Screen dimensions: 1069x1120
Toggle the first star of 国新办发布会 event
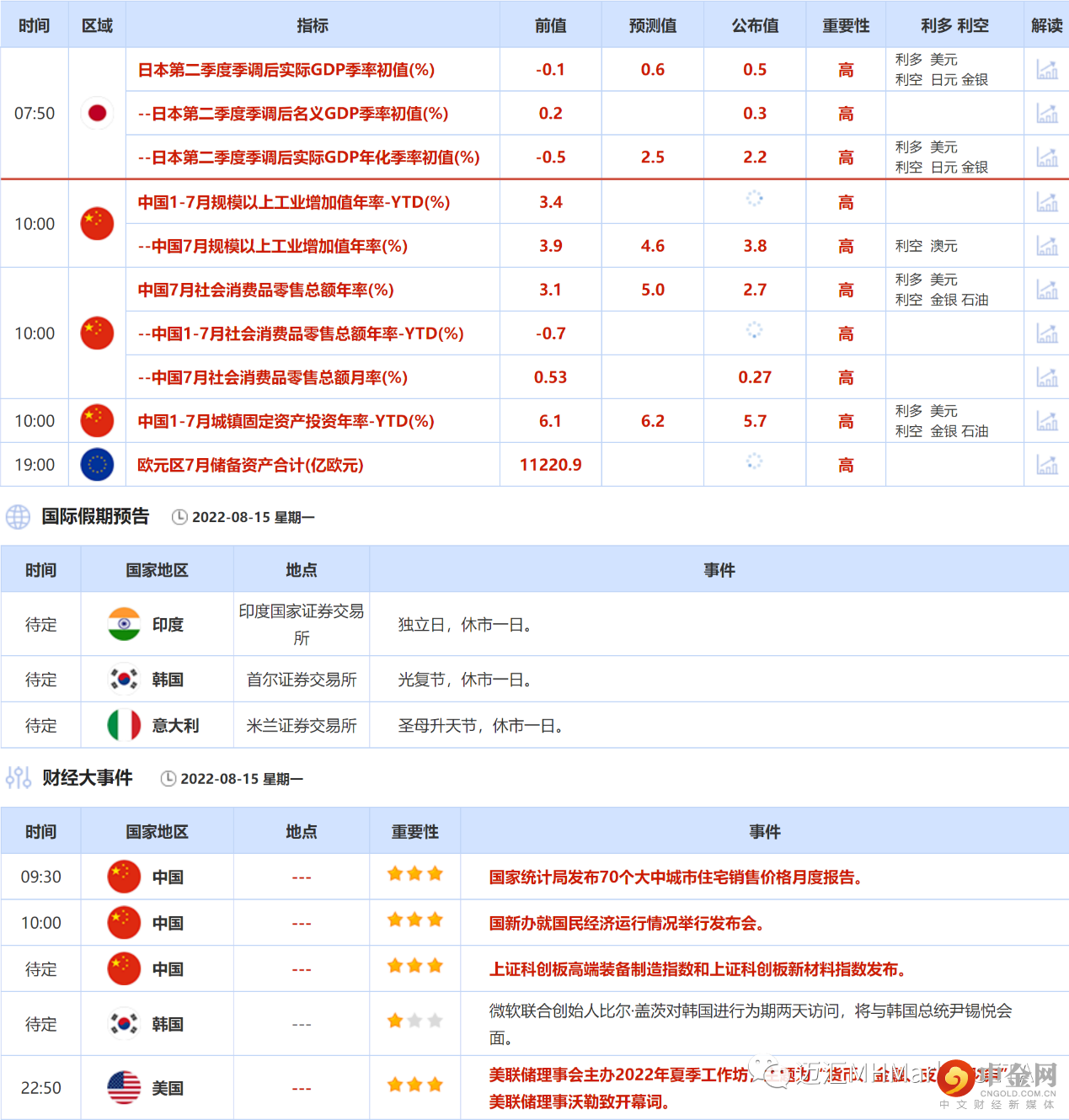coord(393,920)
